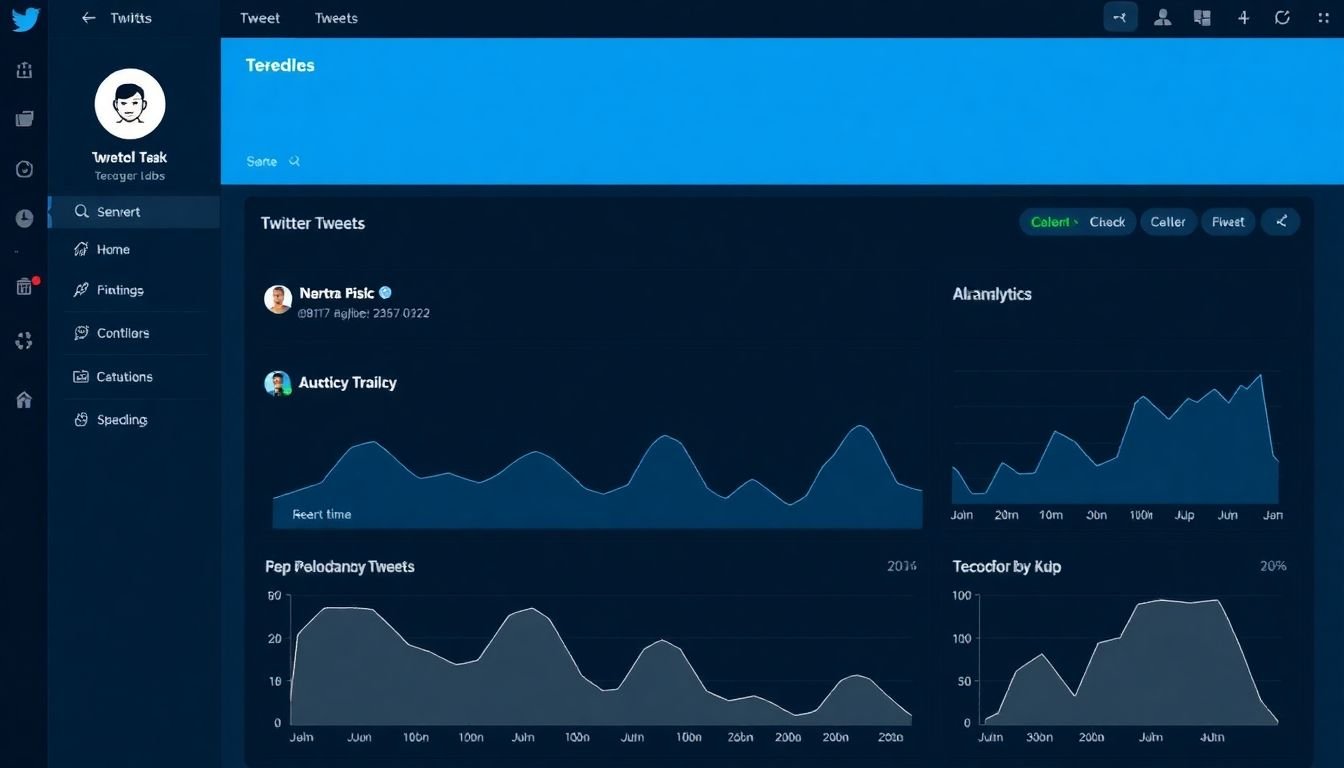Click the icon beside Spedling

click(82, 420)
